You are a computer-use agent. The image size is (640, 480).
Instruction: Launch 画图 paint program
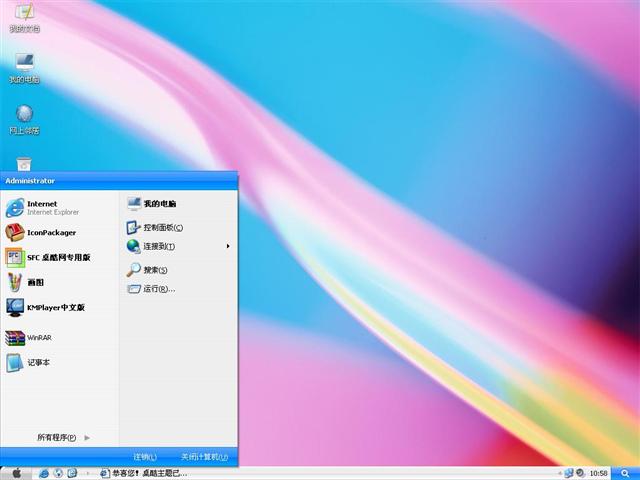pyautogui.click(x=60, y=282)
